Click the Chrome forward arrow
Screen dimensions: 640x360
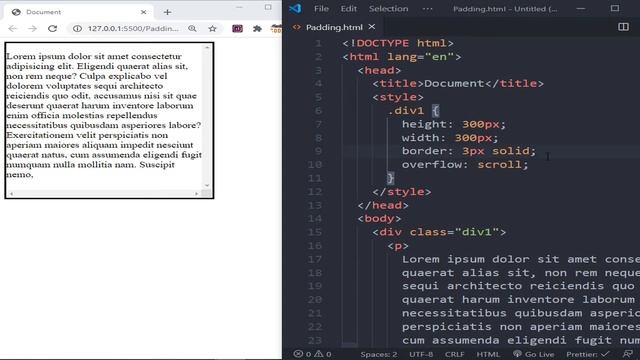33,29
